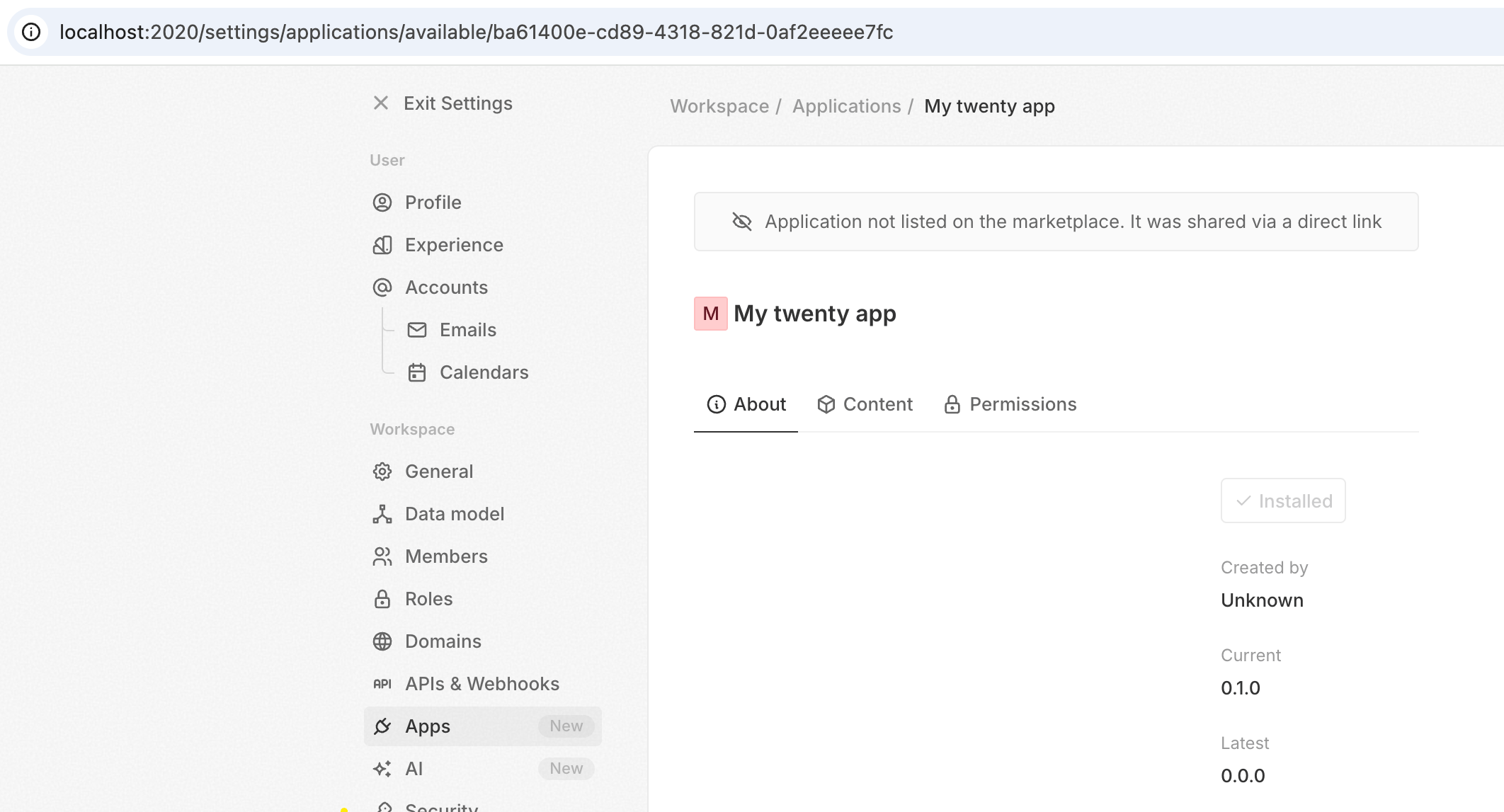Click Exit Settings label
This screenshot has width=1504, height=812.
pos(458,103)
